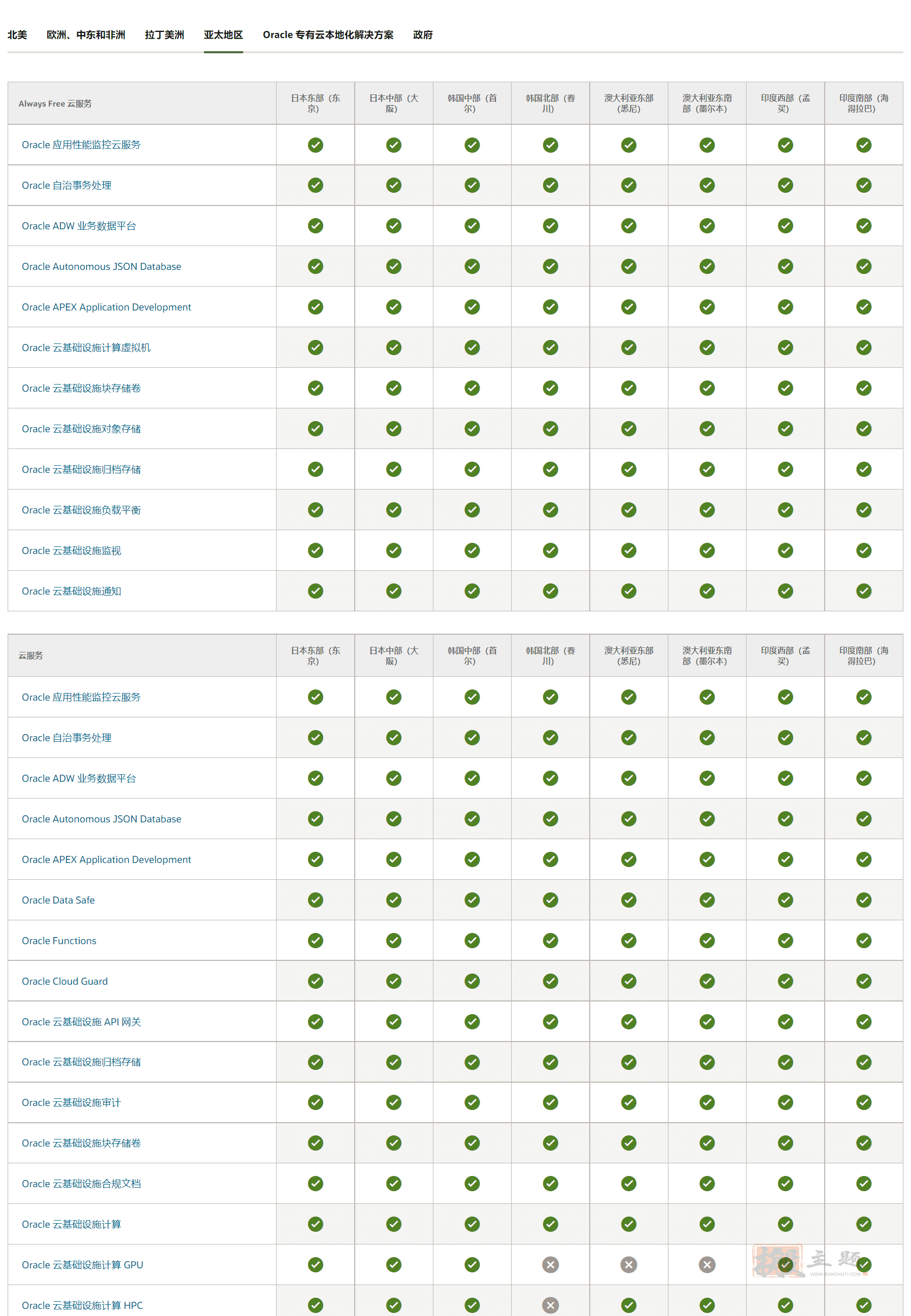Image resolution: width=911 pixels, height=1316 pixels.
Task: Click 海得拉巴 check mark for Oracle Functions
Action: pos(864,941)
